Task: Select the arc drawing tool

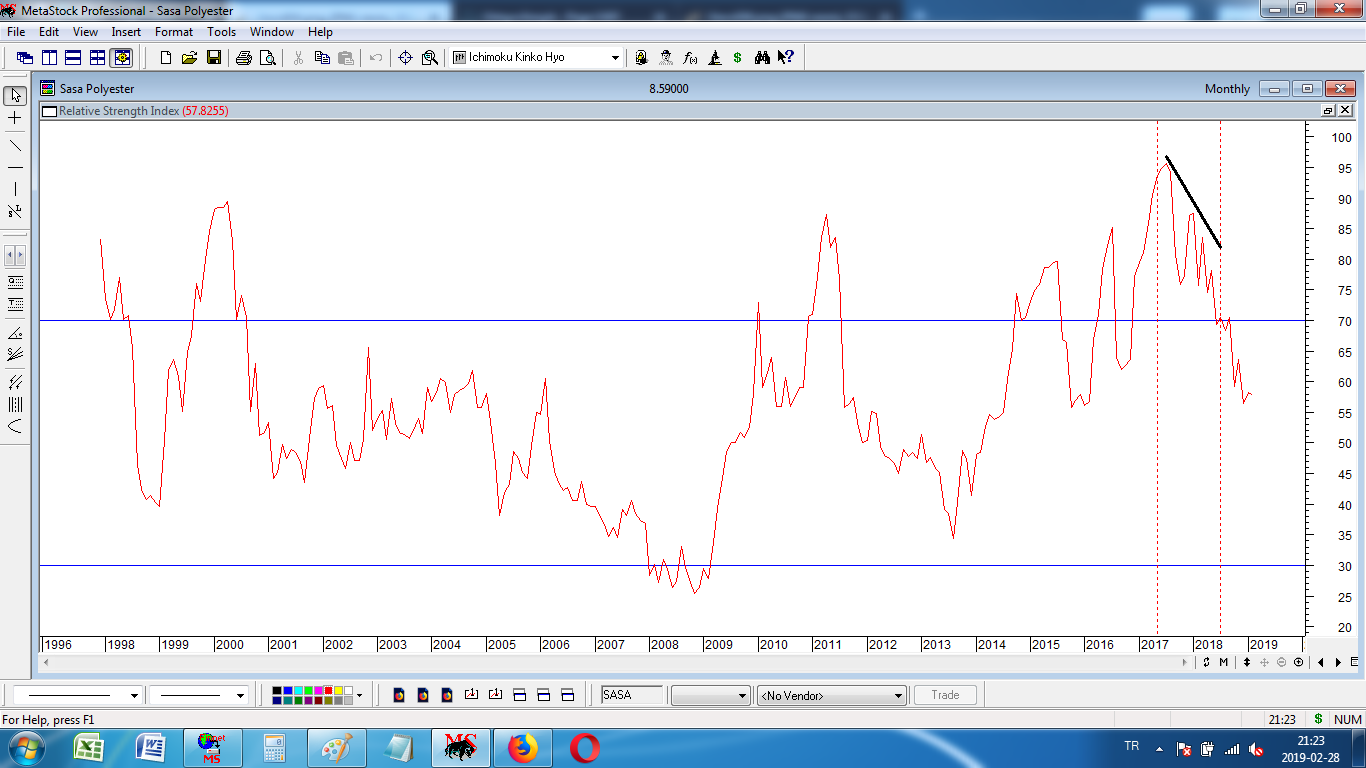Action: [15, 426]
